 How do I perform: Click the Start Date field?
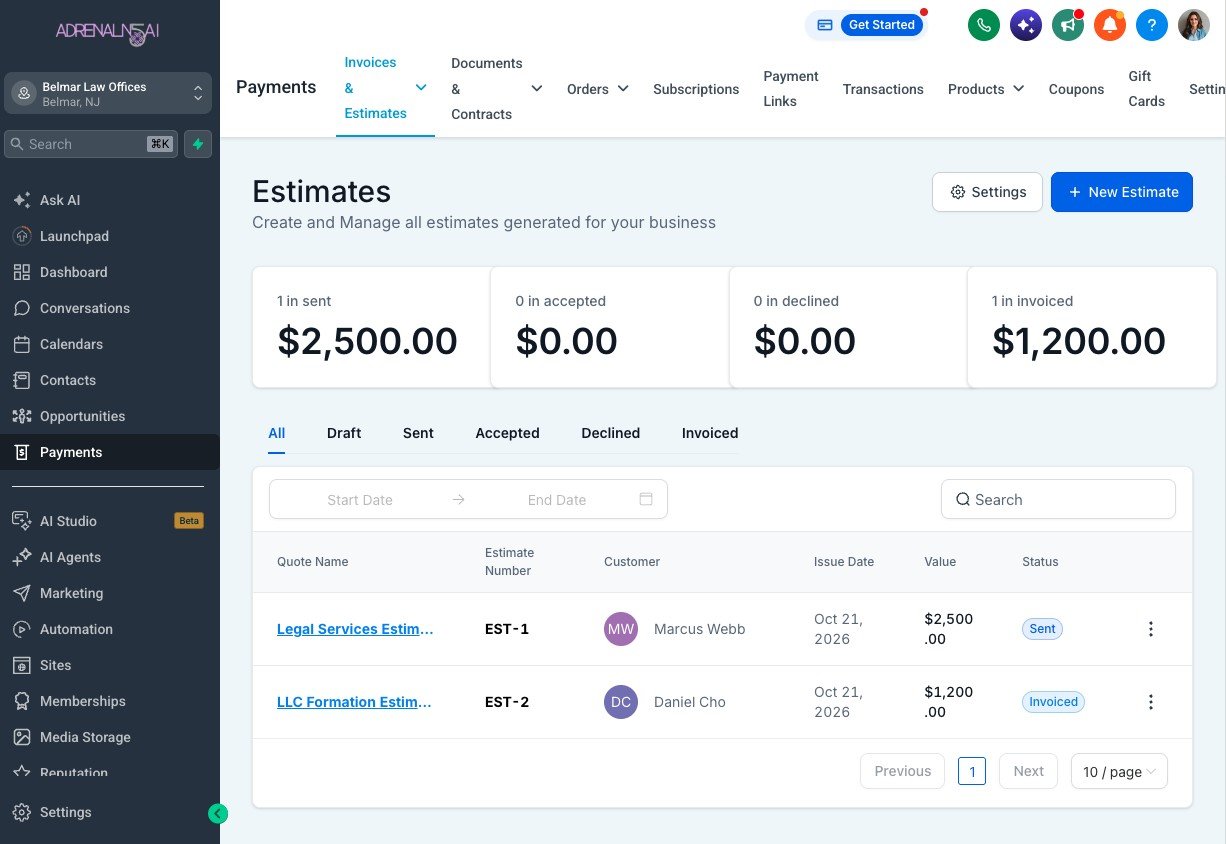coord(360,499)
